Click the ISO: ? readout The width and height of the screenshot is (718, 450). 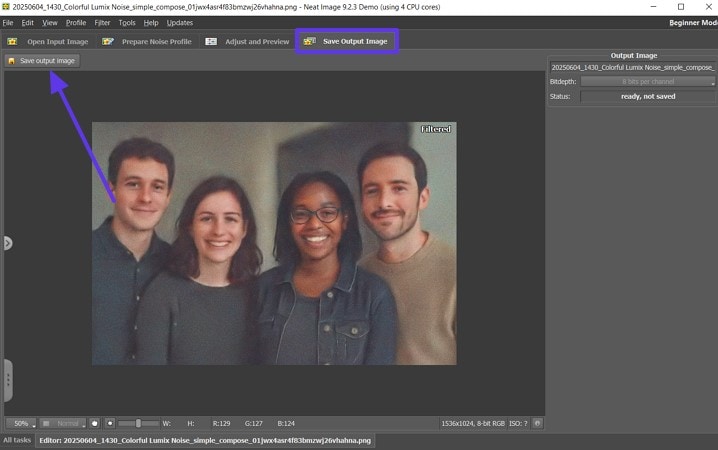tap(518, 423)
